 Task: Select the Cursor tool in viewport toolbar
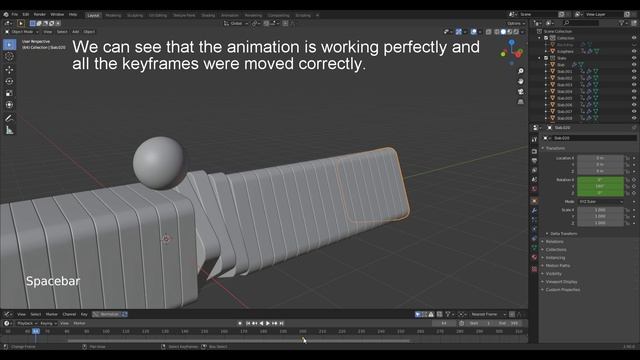coord(9,56)
